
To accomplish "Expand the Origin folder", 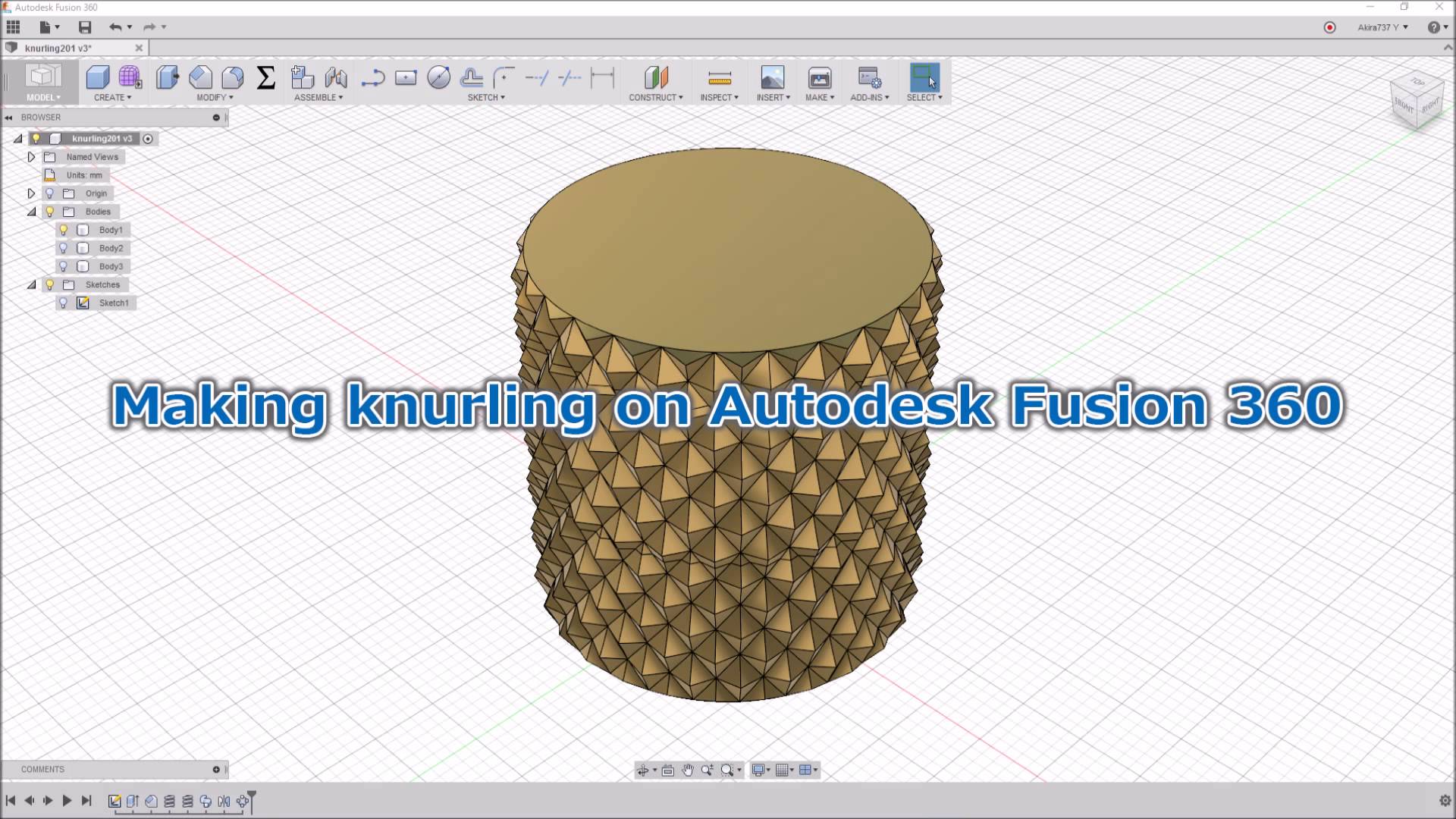I will (x=31, y=193).
